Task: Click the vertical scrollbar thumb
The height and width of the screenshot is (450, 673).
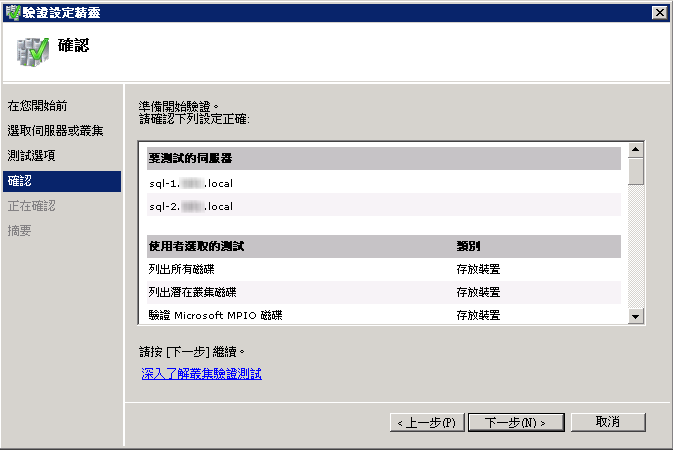Action: [636, 171]
